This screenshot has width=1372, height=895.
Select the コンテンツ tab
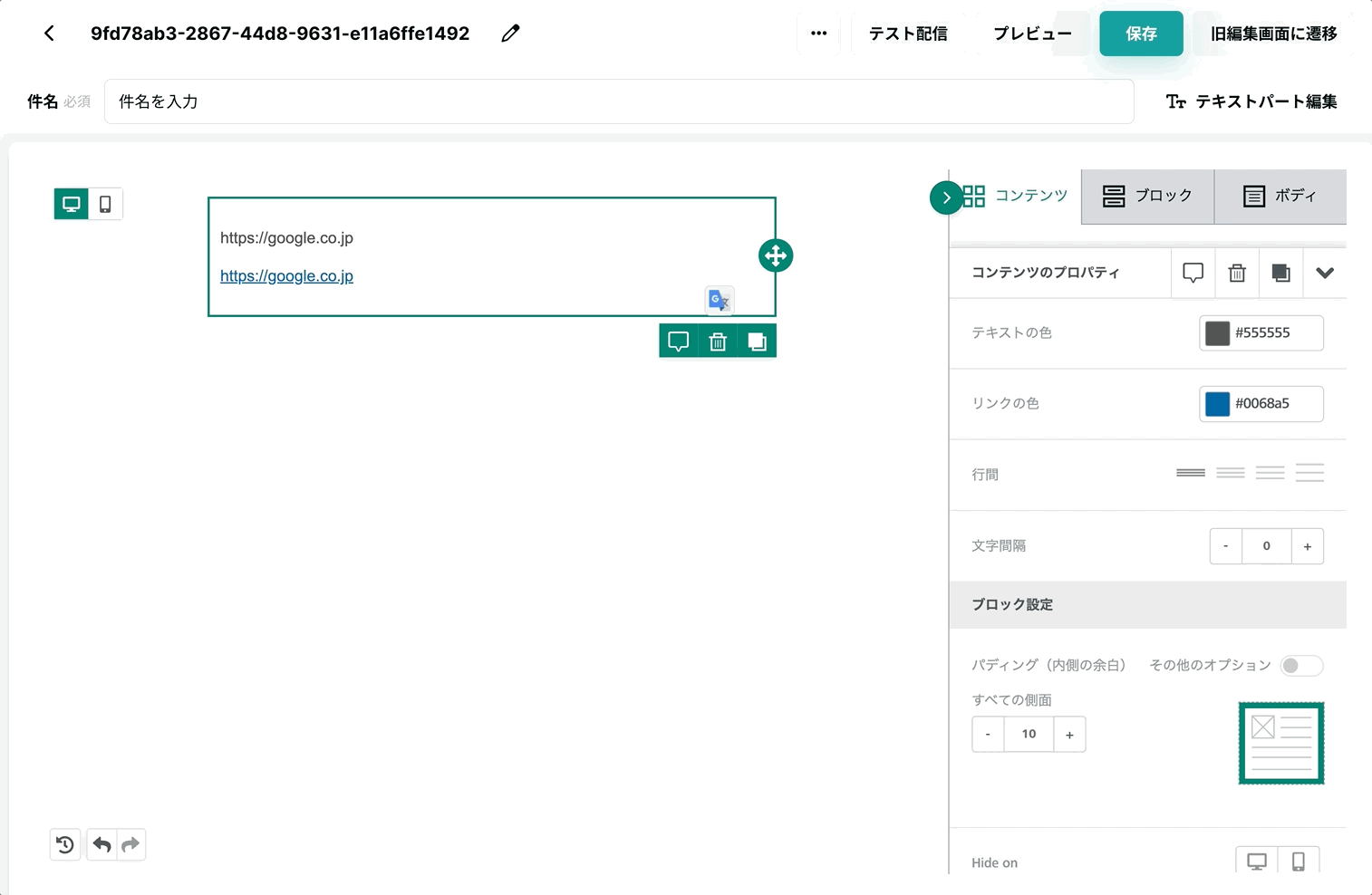tap(1015, 196)
